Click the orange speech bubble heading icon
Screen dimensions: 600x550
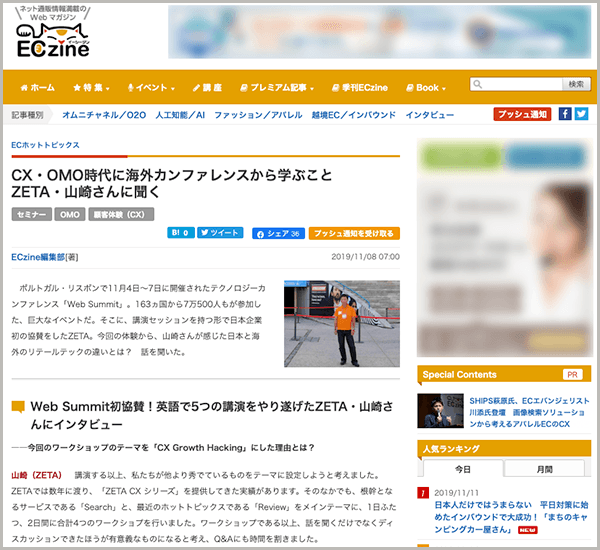click(x=18, y=407)
